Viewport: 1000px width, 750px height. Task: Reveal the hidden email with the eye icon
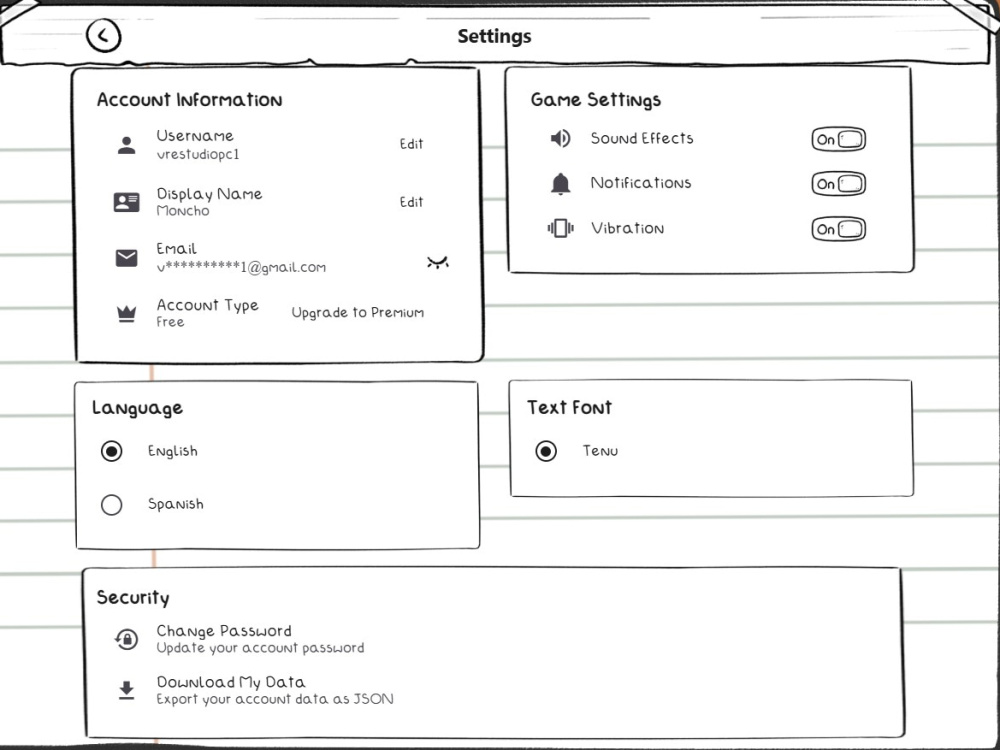[x=438, y=262]
